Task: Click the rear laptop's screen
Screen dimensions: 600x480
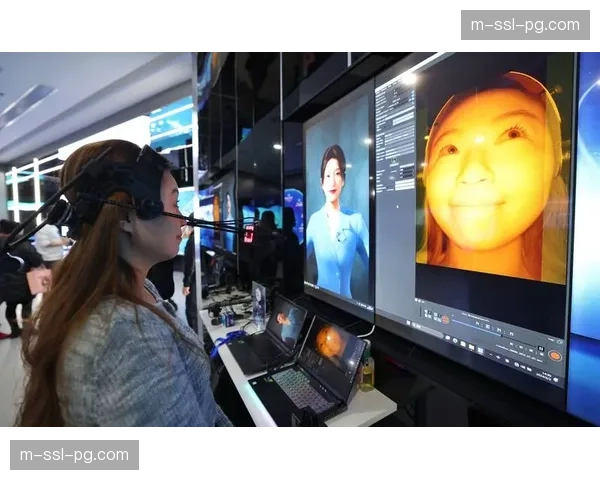Action: click(286, 318)
